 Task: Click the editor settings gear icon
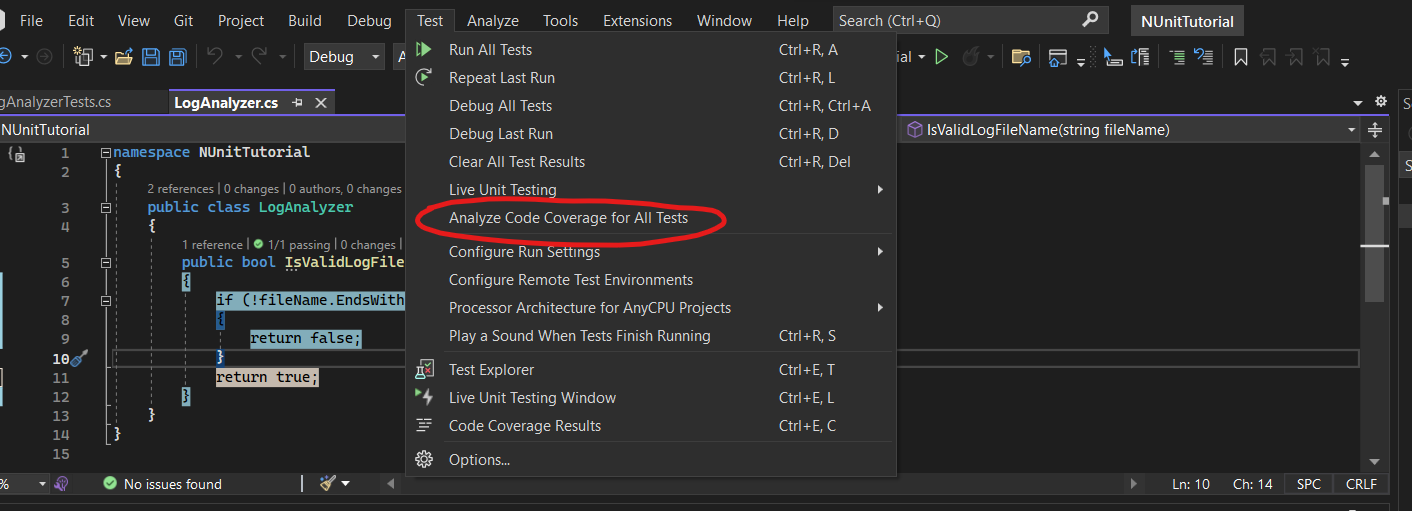pos(1381,102)
